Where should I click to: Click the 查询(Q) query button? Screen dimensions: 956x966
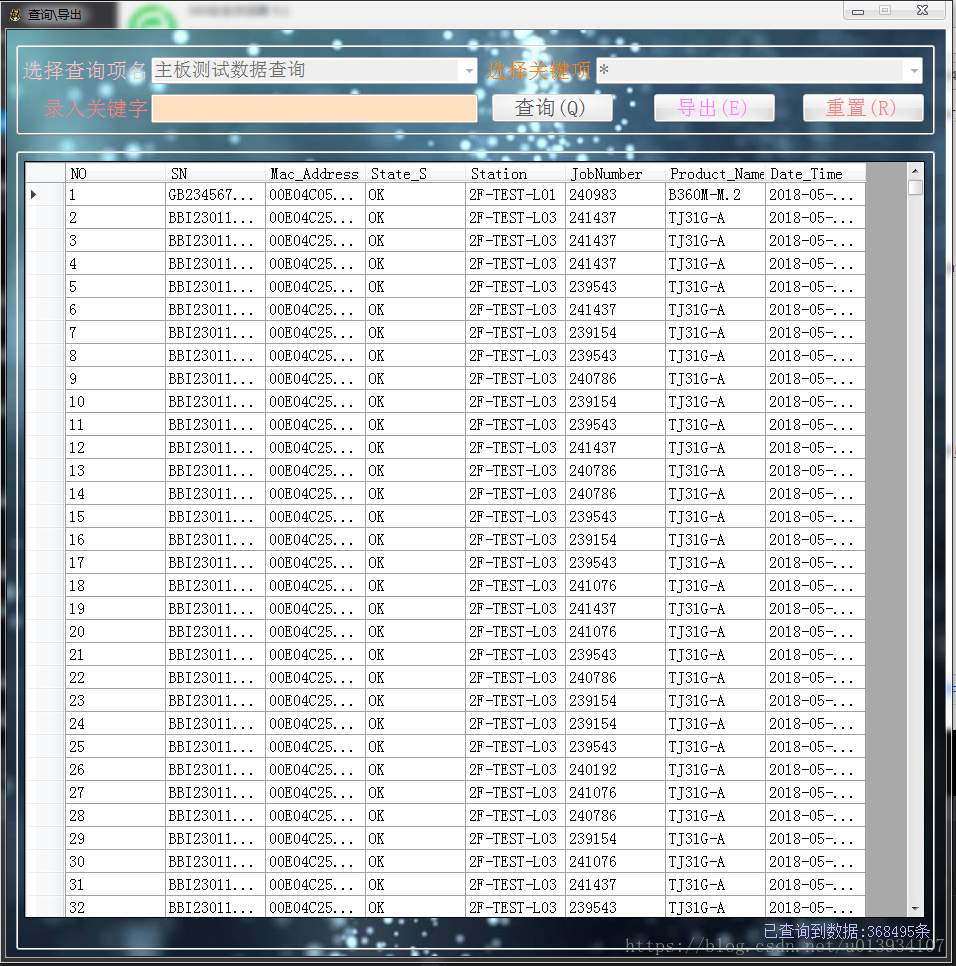point(552,108)
